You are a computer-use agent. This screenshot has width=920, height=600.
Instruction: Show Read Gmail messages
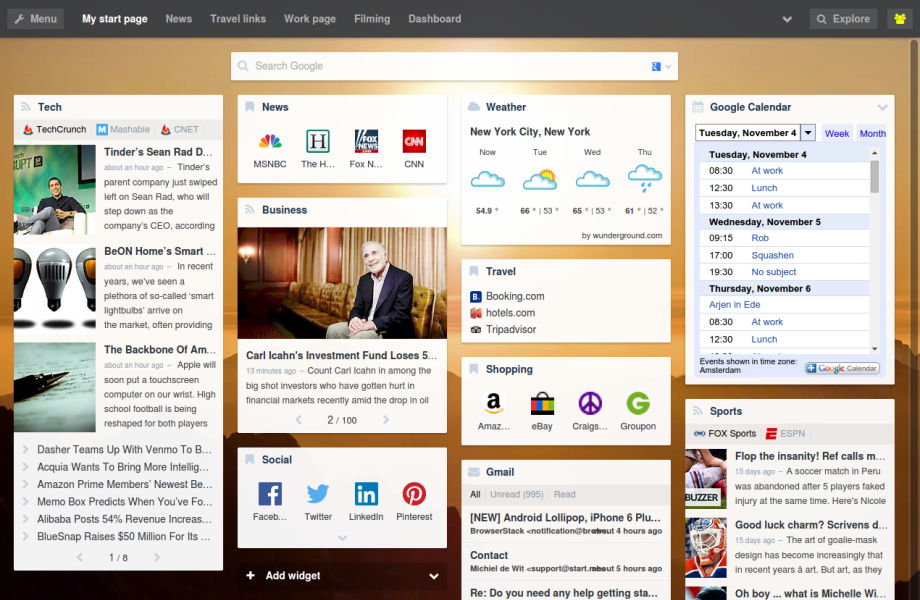[564, 494]
